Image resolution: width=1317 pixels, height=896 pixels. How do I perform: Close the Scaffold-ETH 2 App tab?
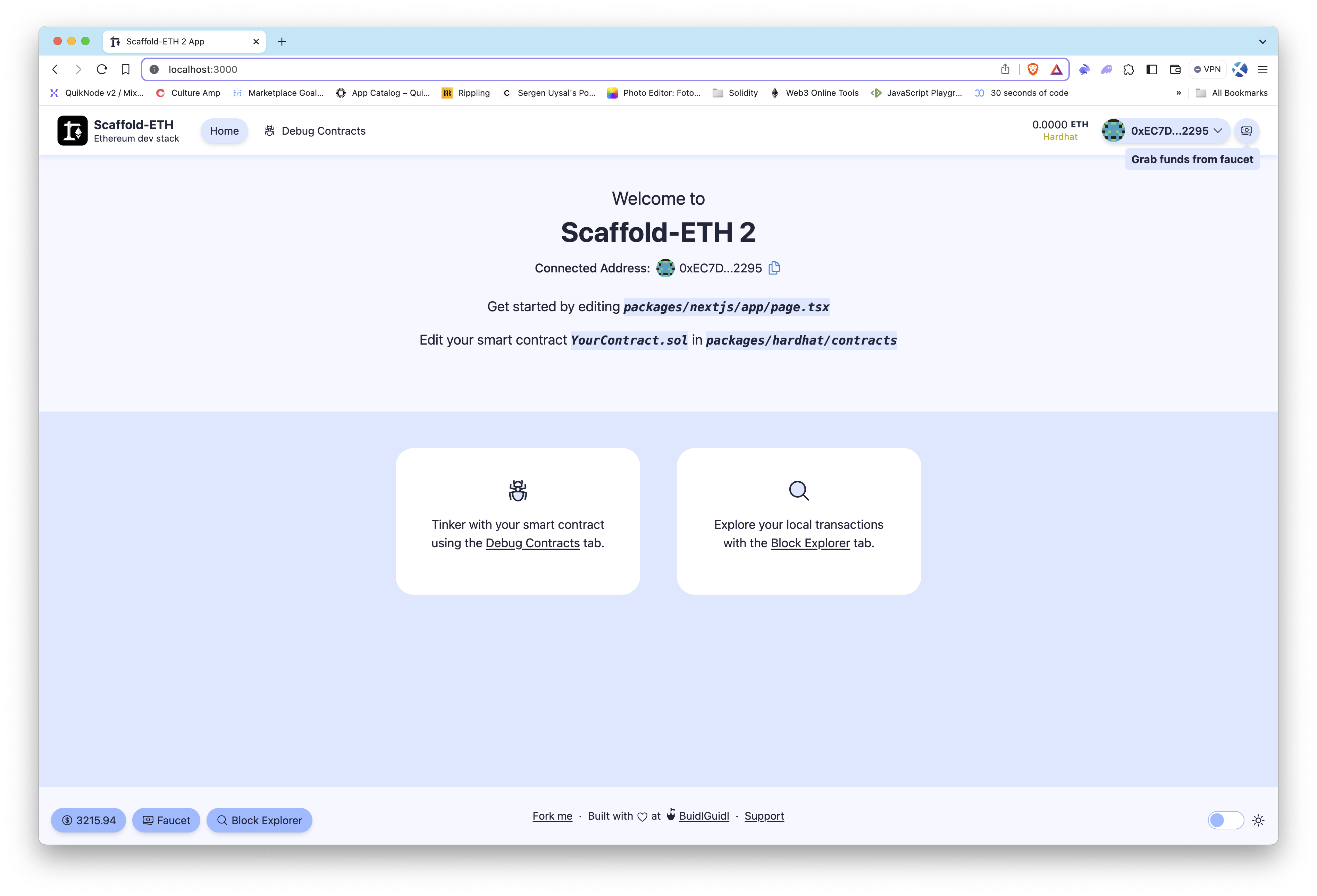(256, 41)
